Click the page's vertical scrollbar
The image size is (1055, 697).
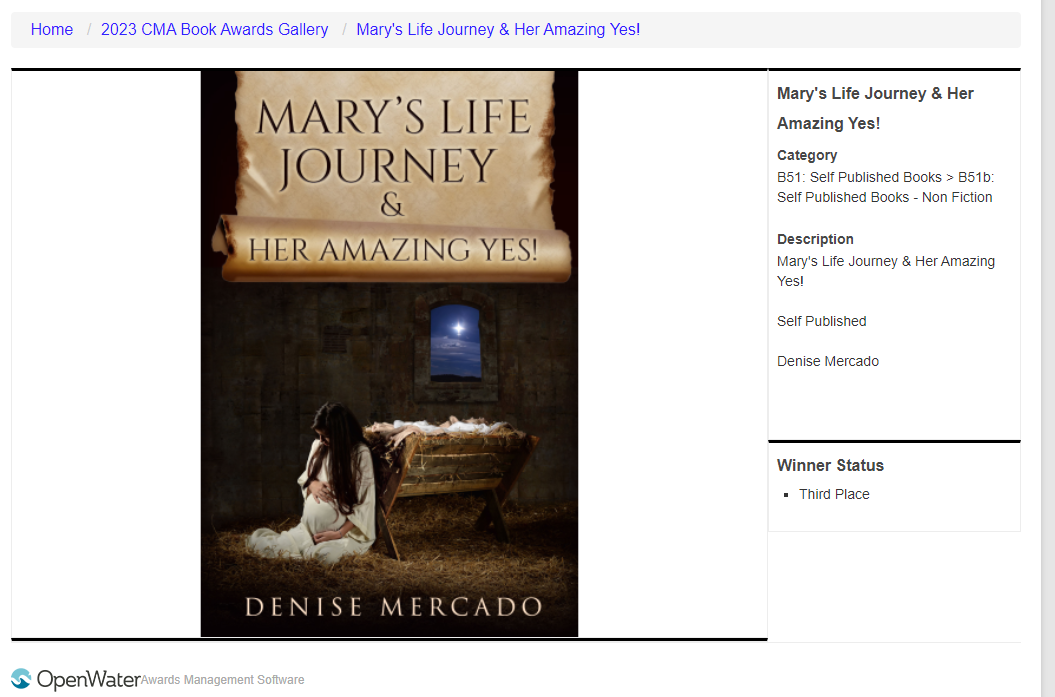[1048, 348]
